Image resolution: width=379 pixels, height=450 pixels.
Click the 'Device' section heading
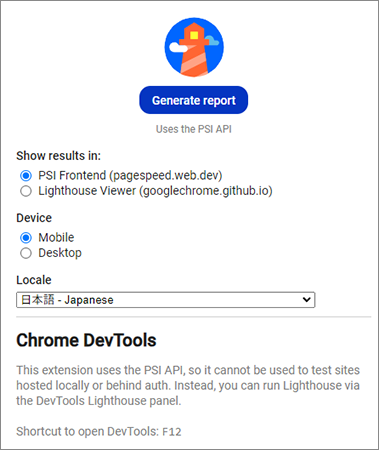click(x=34, y=218)
